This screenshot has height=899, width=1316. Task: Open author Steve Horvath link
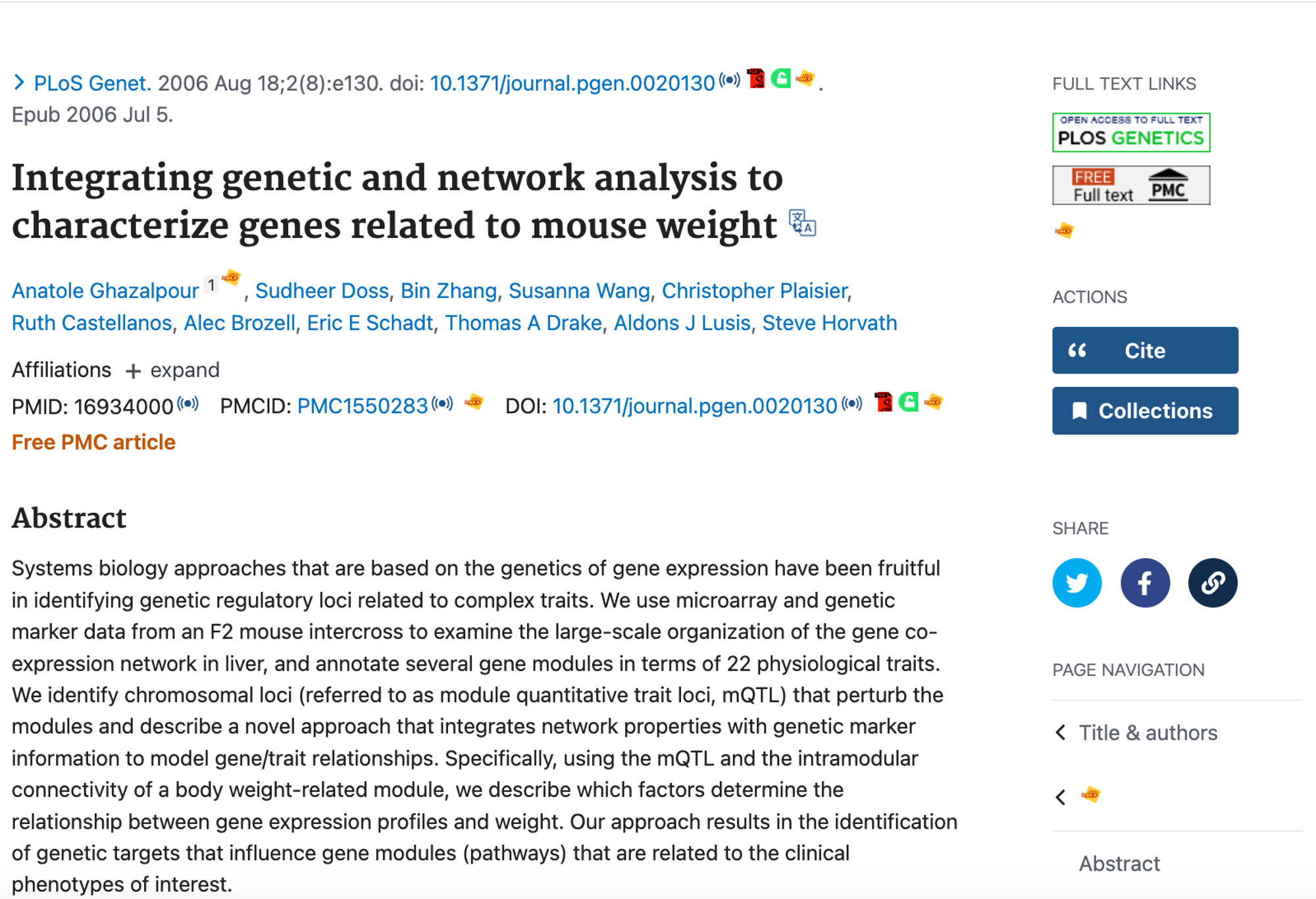click(830, 323)
